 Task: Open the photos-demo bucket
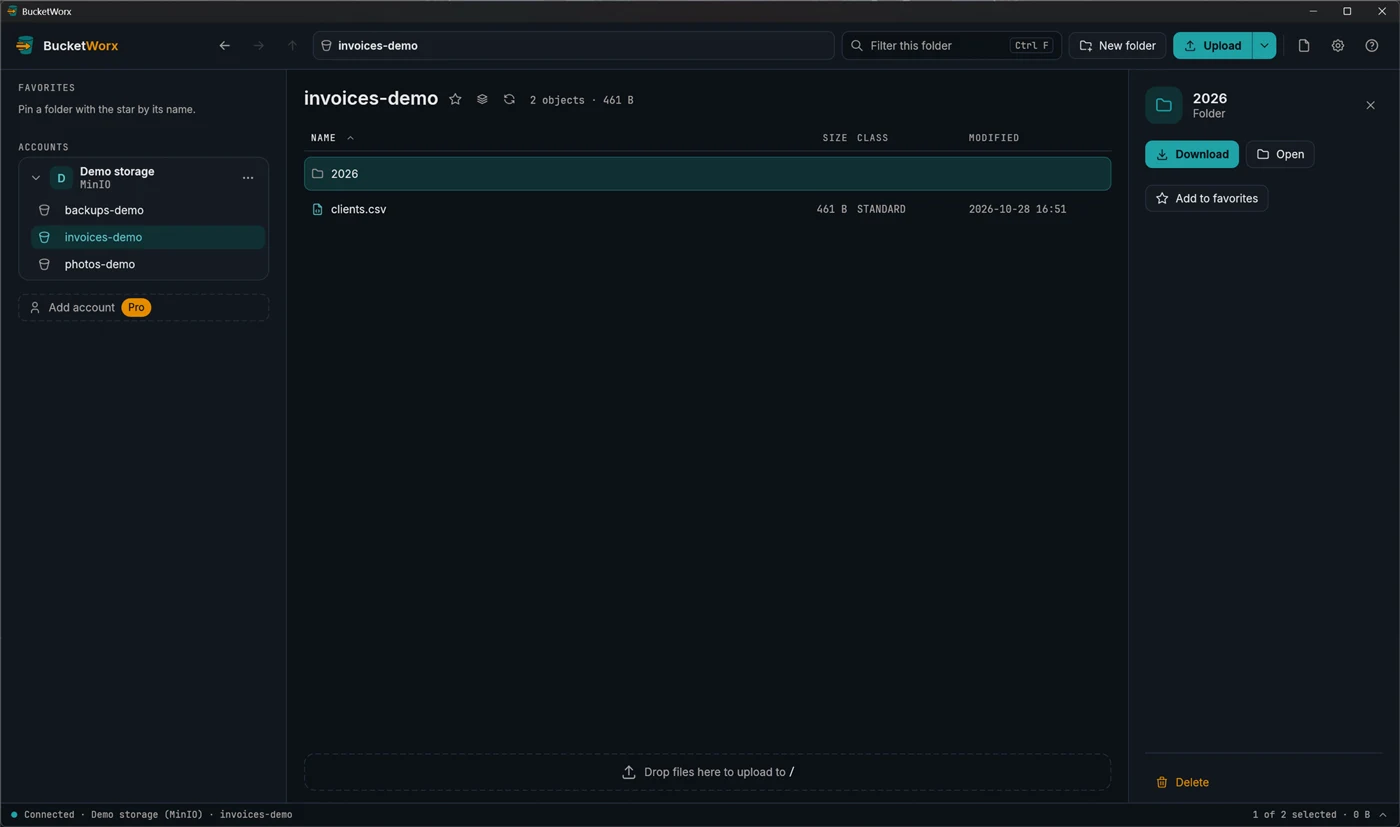(148, 264)
